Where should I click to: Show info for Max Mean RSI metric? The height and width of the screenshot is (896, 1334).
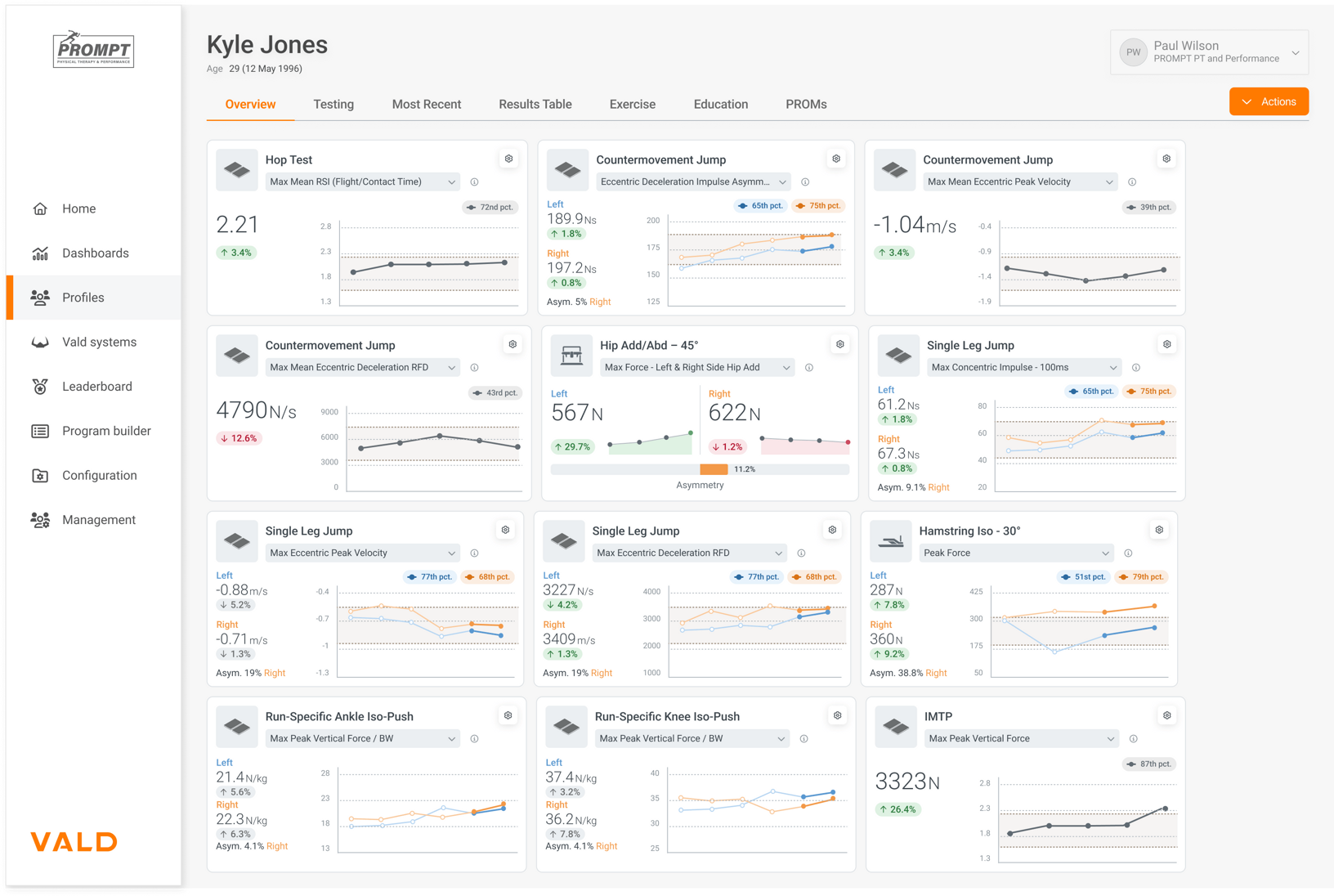click(474, 181)
